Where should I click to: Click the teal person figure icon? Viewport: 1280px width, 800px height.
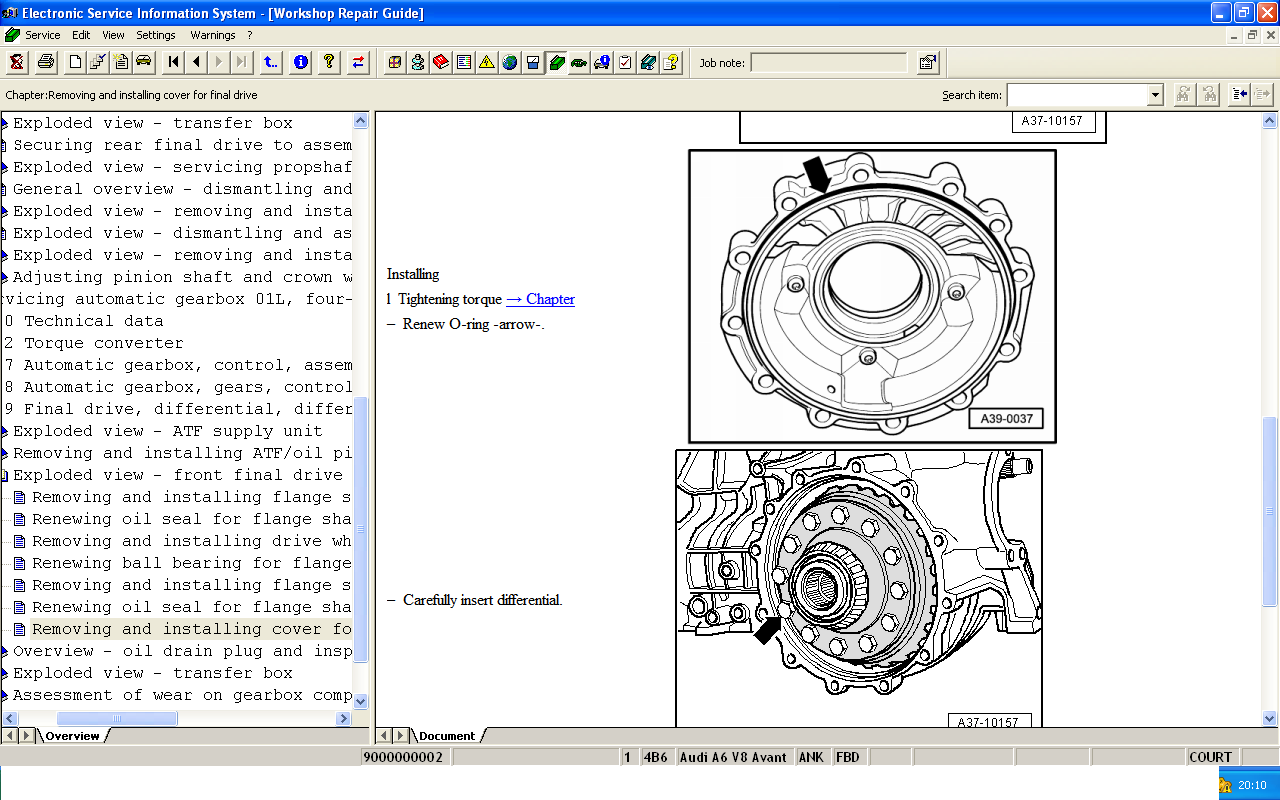(x=418, y=63)
